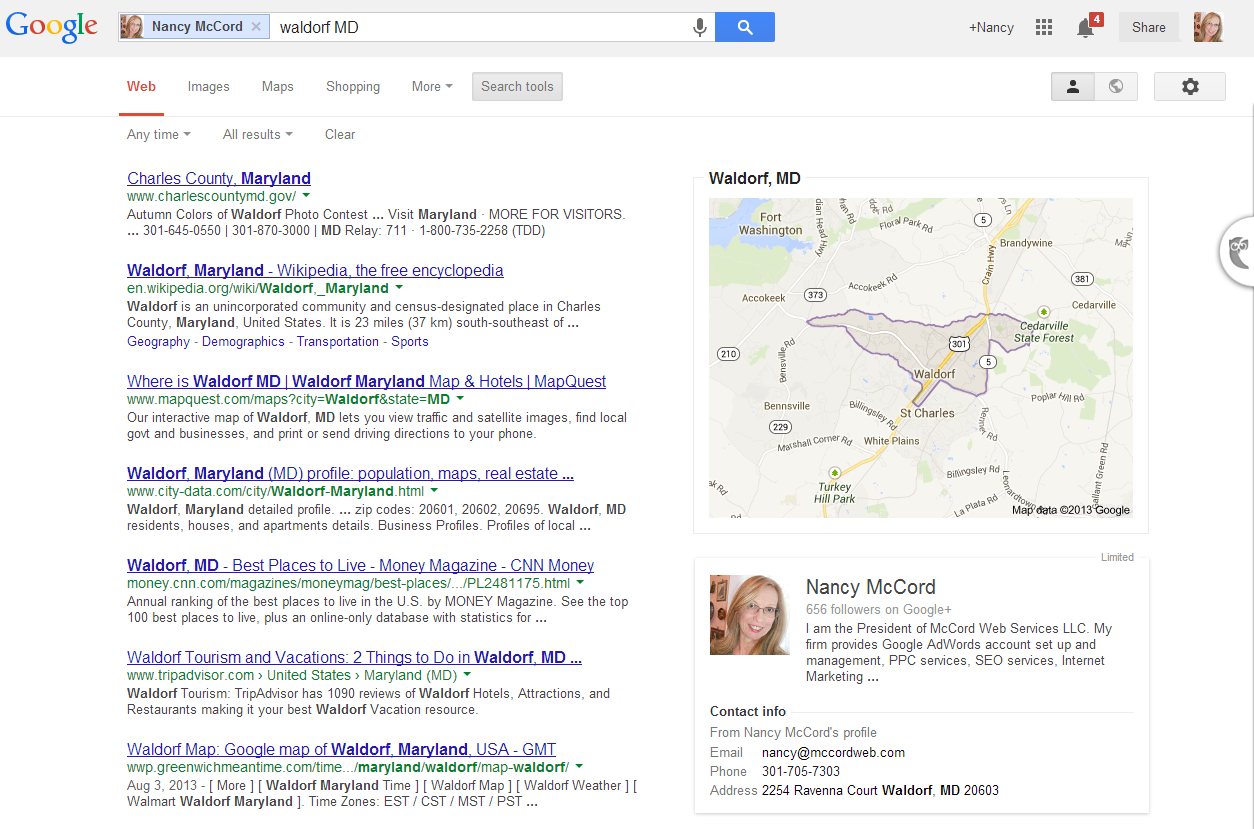
Task: Open the Demographics sitelink
Action: (x=243, y=341)
